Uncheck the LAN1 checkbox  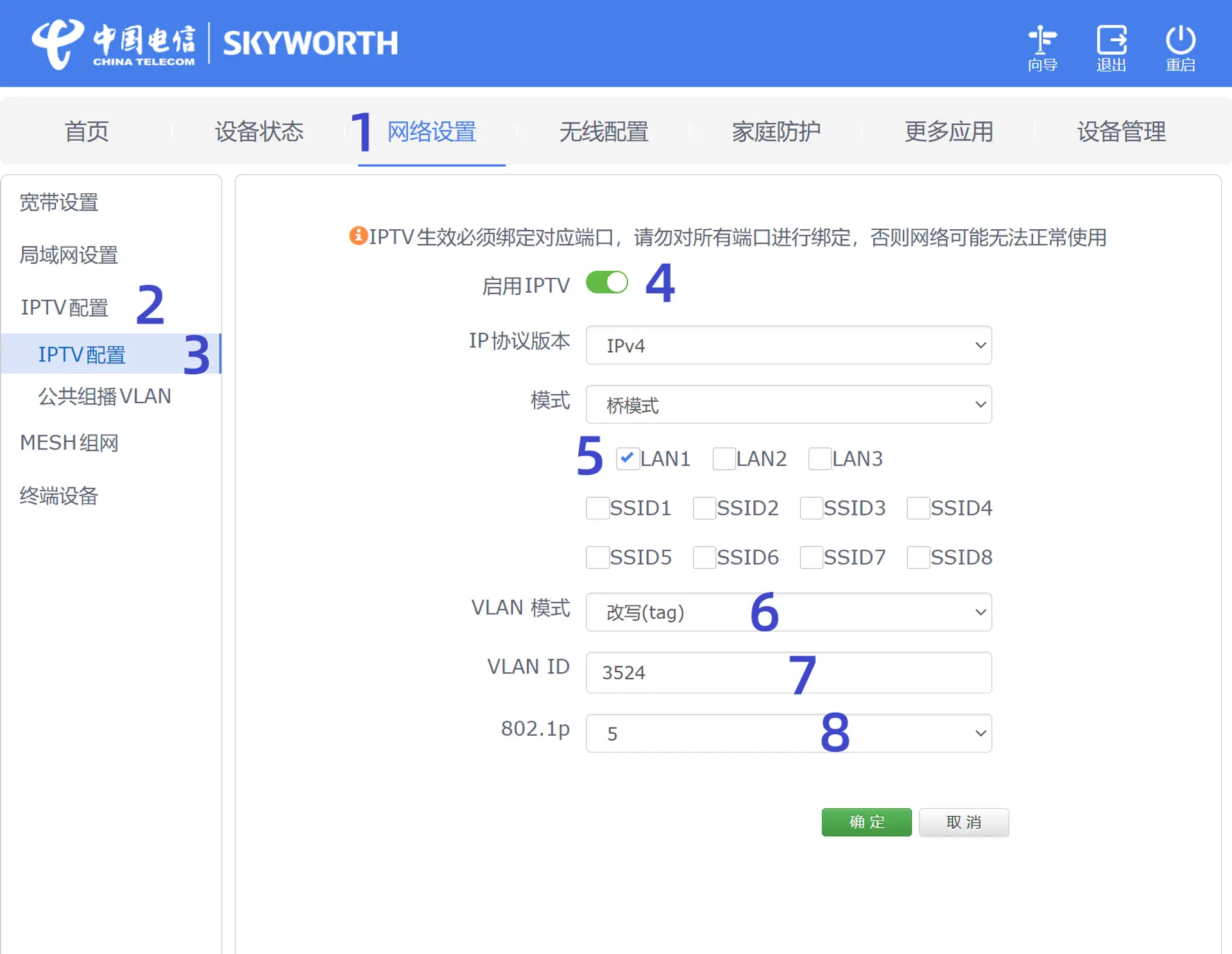(628, 458)
